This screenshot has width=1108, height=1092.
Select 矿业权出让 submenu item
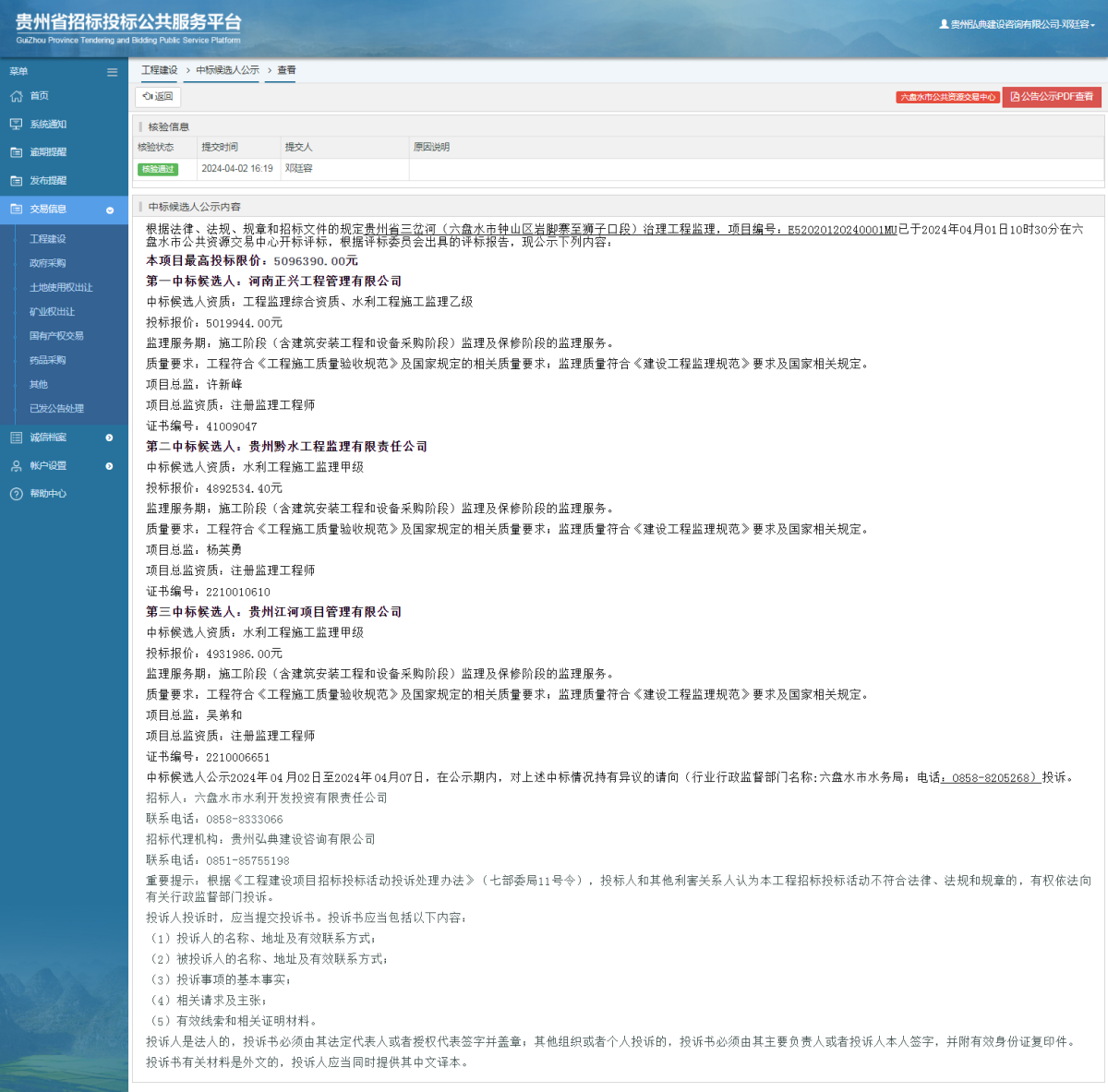pyautogui.click(x=53, y=312)
